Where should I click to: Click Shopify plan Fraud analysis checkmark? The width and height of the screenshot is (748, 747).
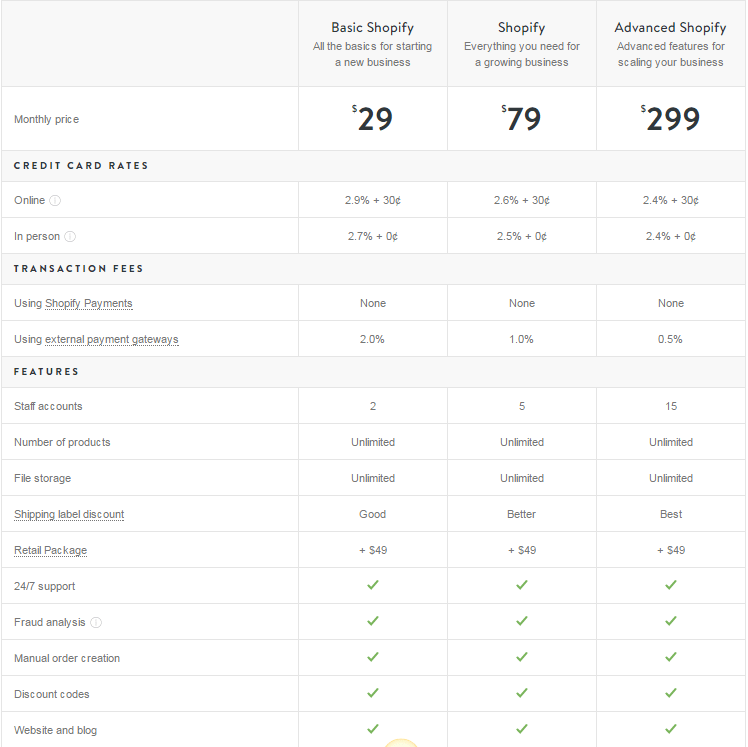(x=522, y=621)
